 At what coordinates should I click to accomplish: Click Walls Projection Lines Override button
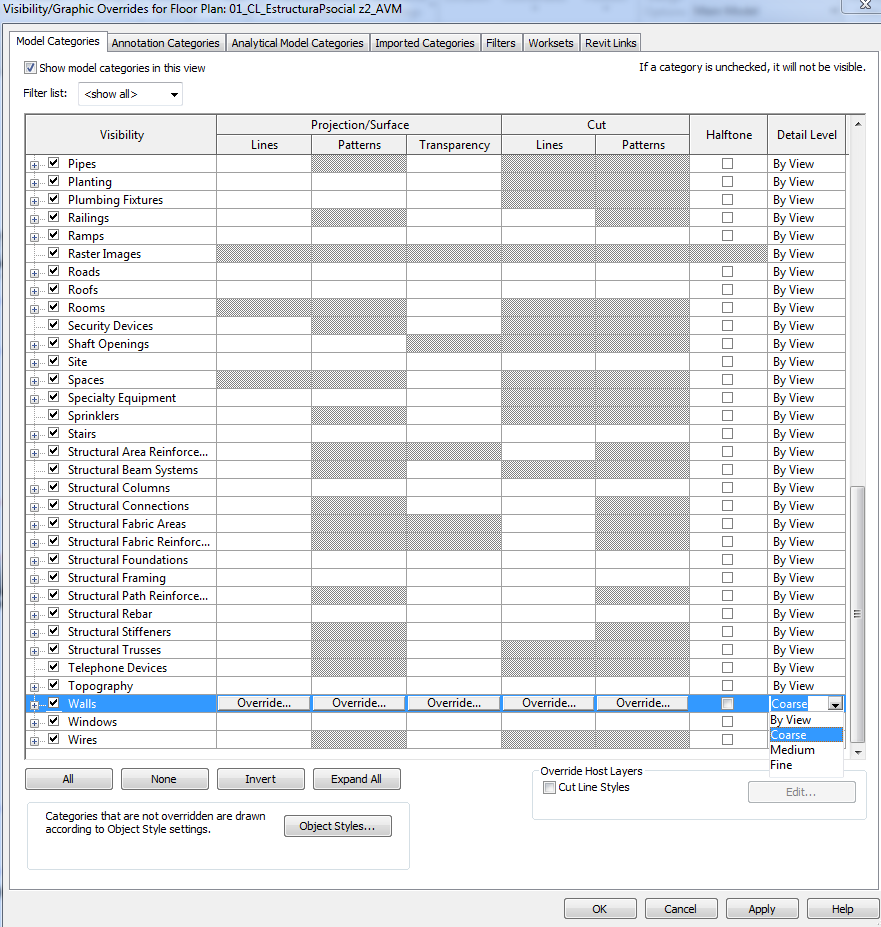point(264,703)
